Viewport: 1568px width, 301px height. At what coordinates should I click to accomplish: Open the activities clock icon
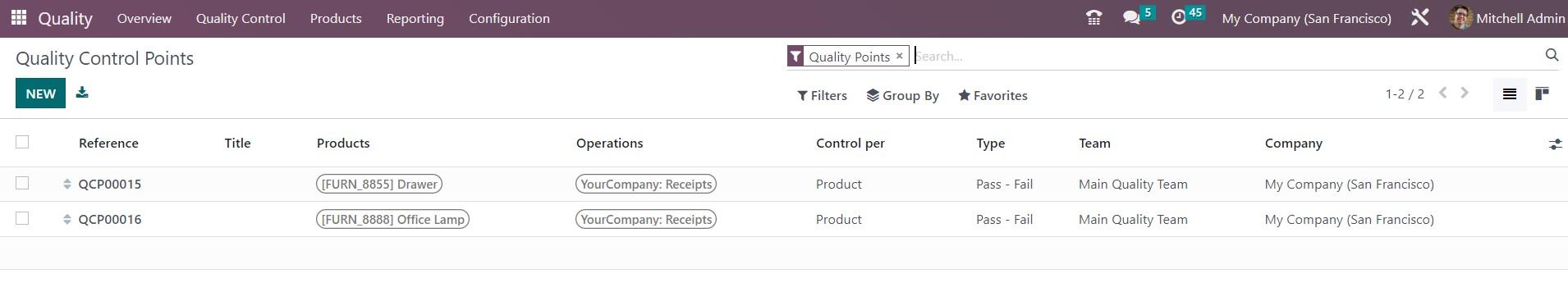pyautogui.click(x=1179, y=17)
